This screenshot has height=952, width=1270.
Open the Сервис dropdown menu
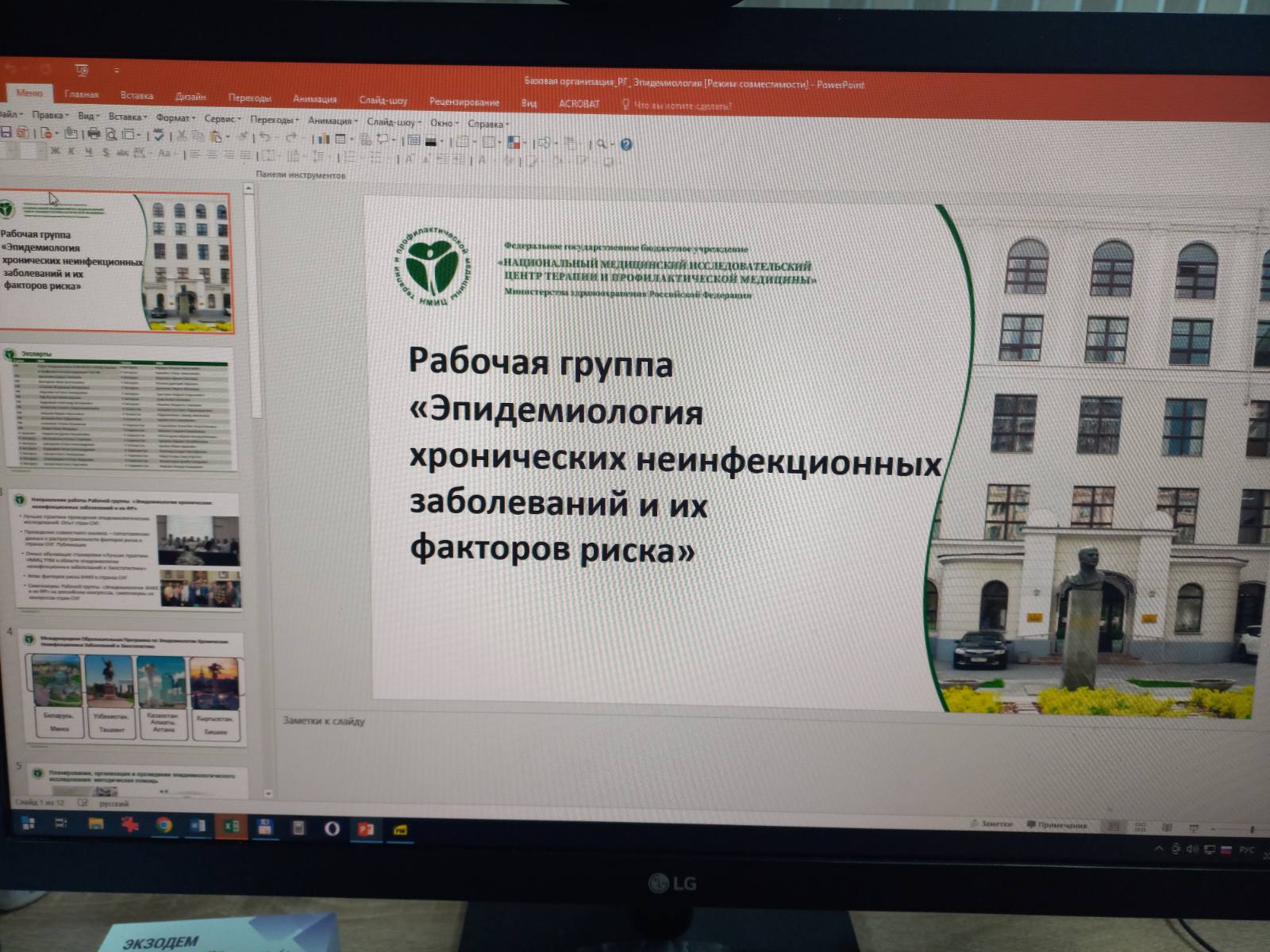[x=222, y=118]
